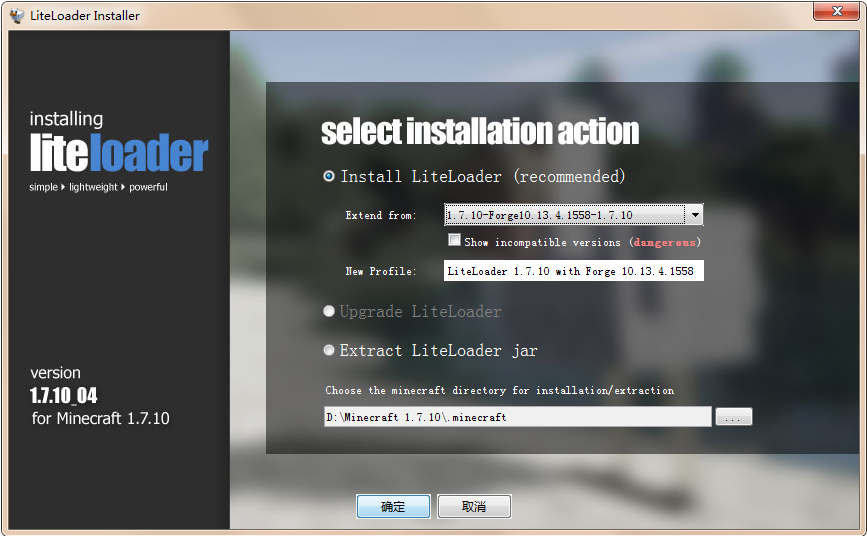
Task: Click the version 1.7.10_04 text
Action: pos(64,396)
